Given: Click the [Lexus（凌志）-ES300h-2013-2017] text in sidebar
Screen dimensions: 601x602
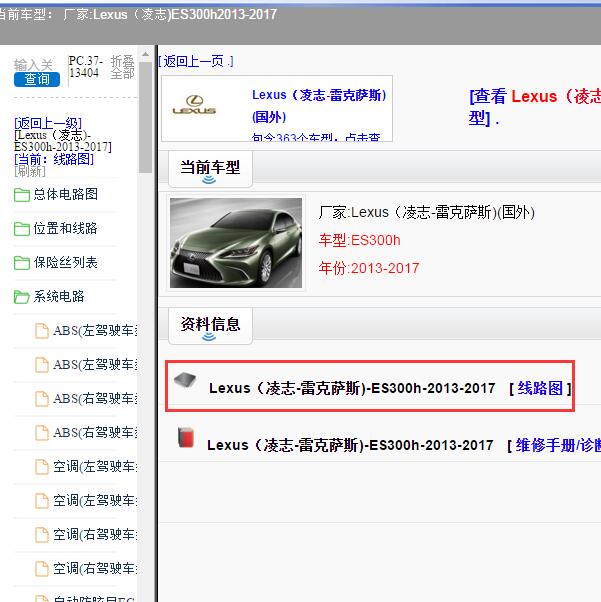Looking at the screenshot, I should tap(63, 141).
